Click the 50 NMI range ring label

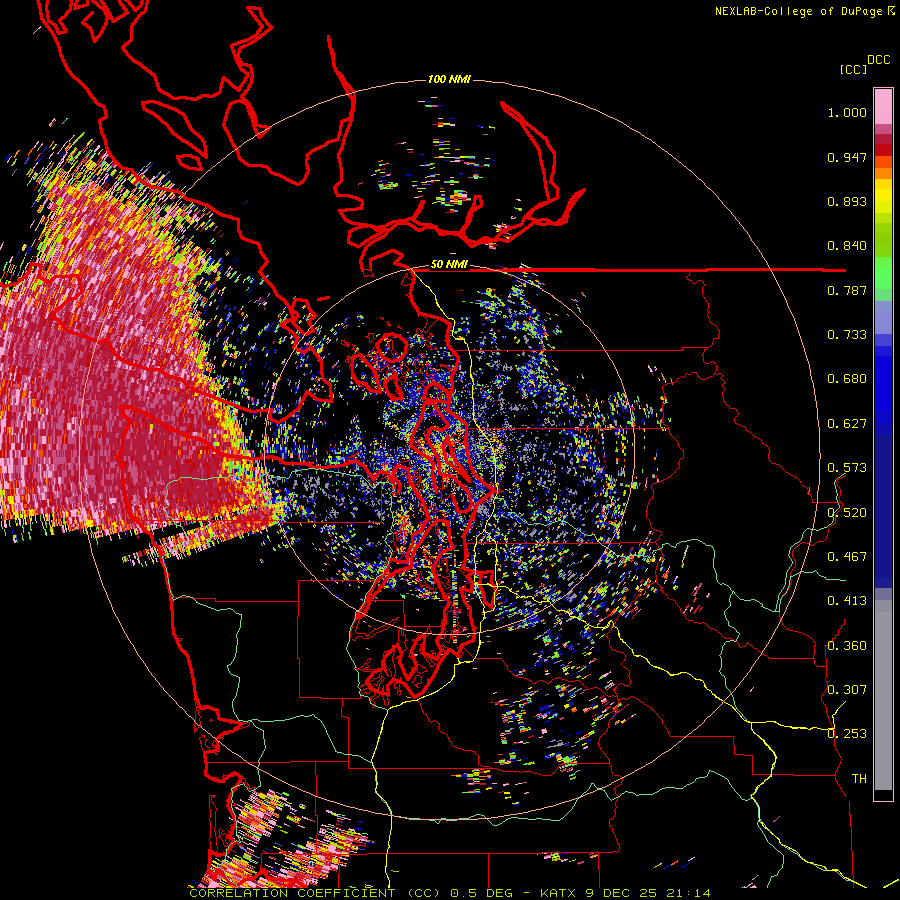click(449, 264)
